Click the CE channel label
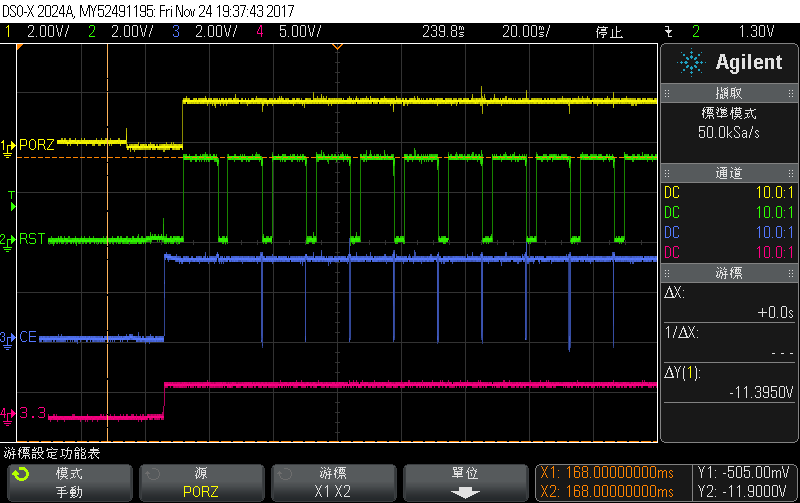800x503 pixels. (x=28, y=337)
